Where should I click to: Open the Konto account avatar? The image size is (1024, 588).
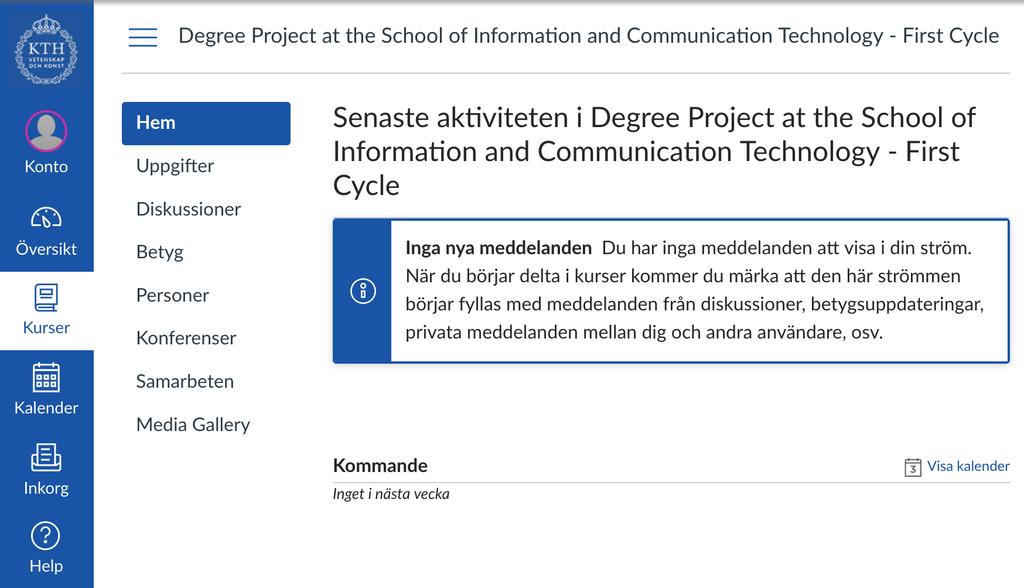(46, 130)
